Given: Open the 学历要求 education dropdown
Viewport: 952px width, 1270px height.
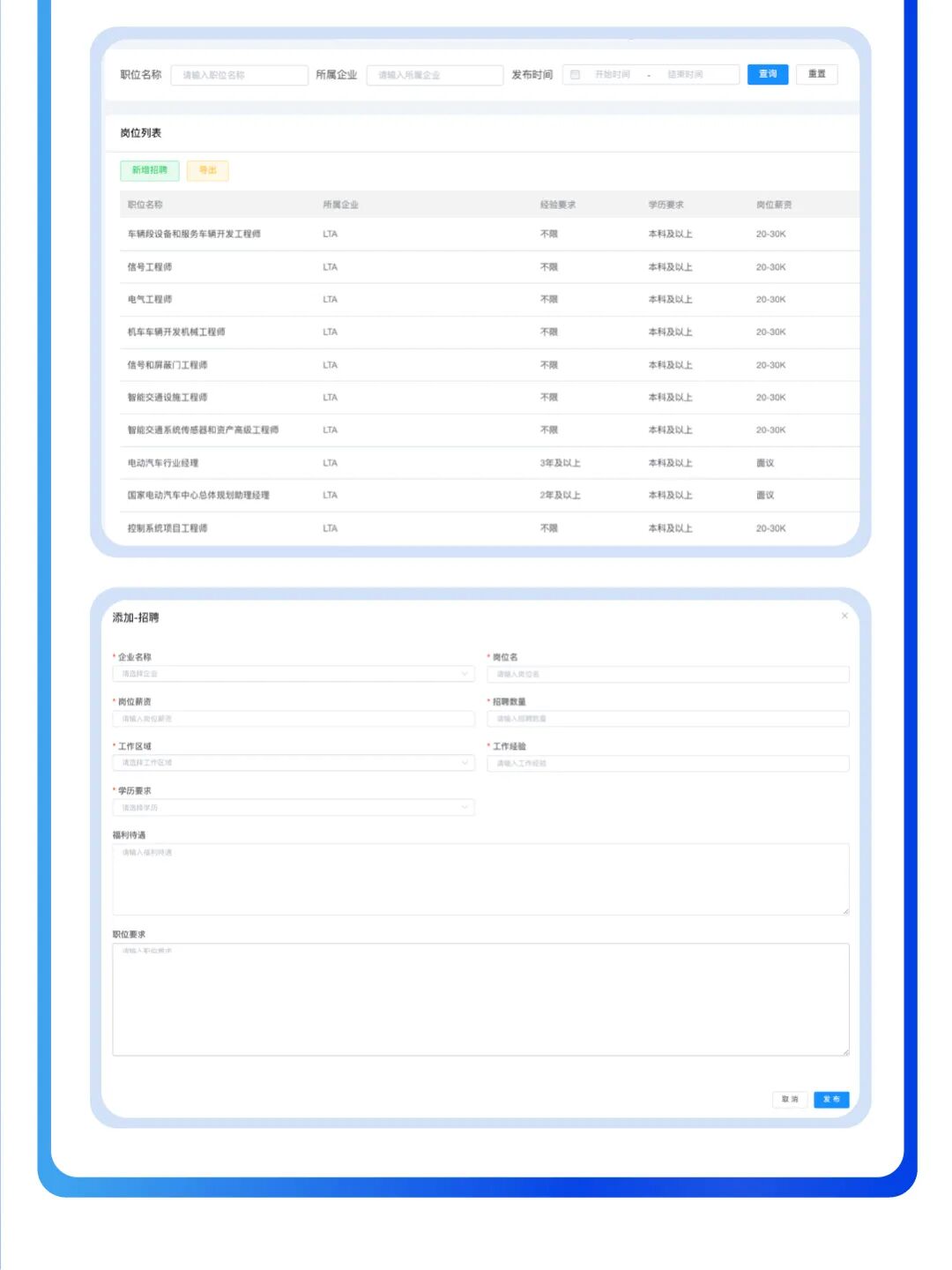Looking at the screenshot, I should point(294,807).
